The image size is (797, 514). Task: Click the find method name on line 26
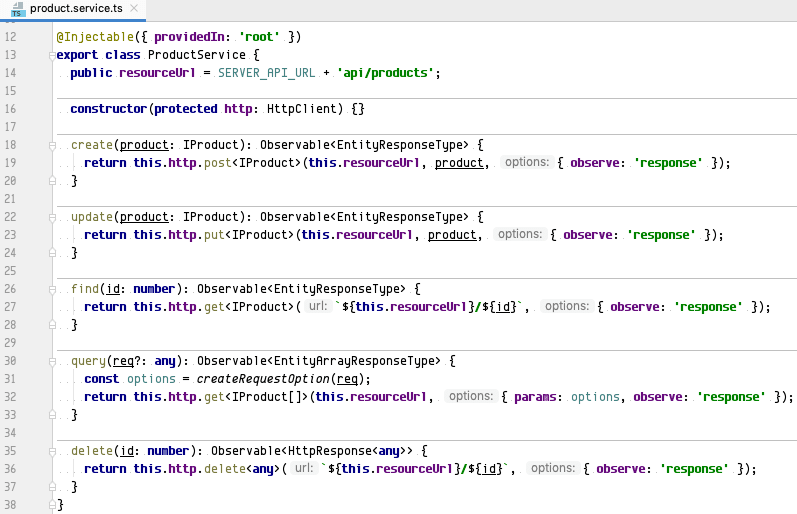pos(84,289)
